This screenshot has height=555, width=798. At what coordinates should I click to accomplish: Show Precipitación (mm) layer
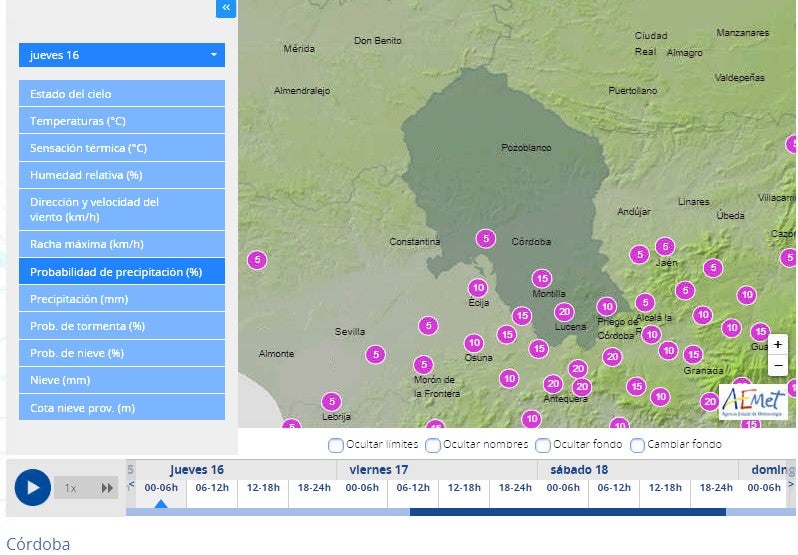tap(122, 299)
